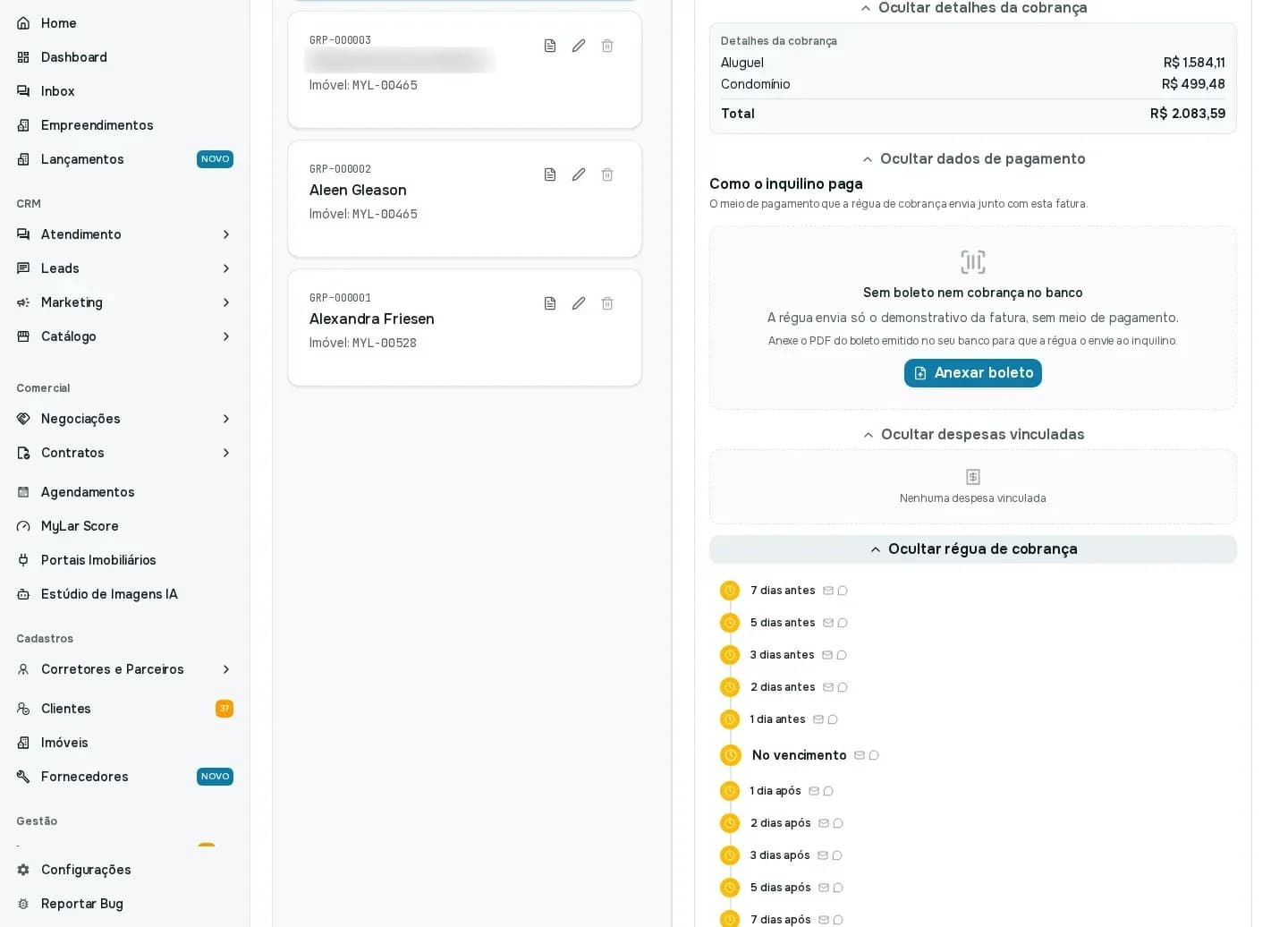
Task: Delete Aleen Gleason with the trash icon
Action: pos(607,174)
